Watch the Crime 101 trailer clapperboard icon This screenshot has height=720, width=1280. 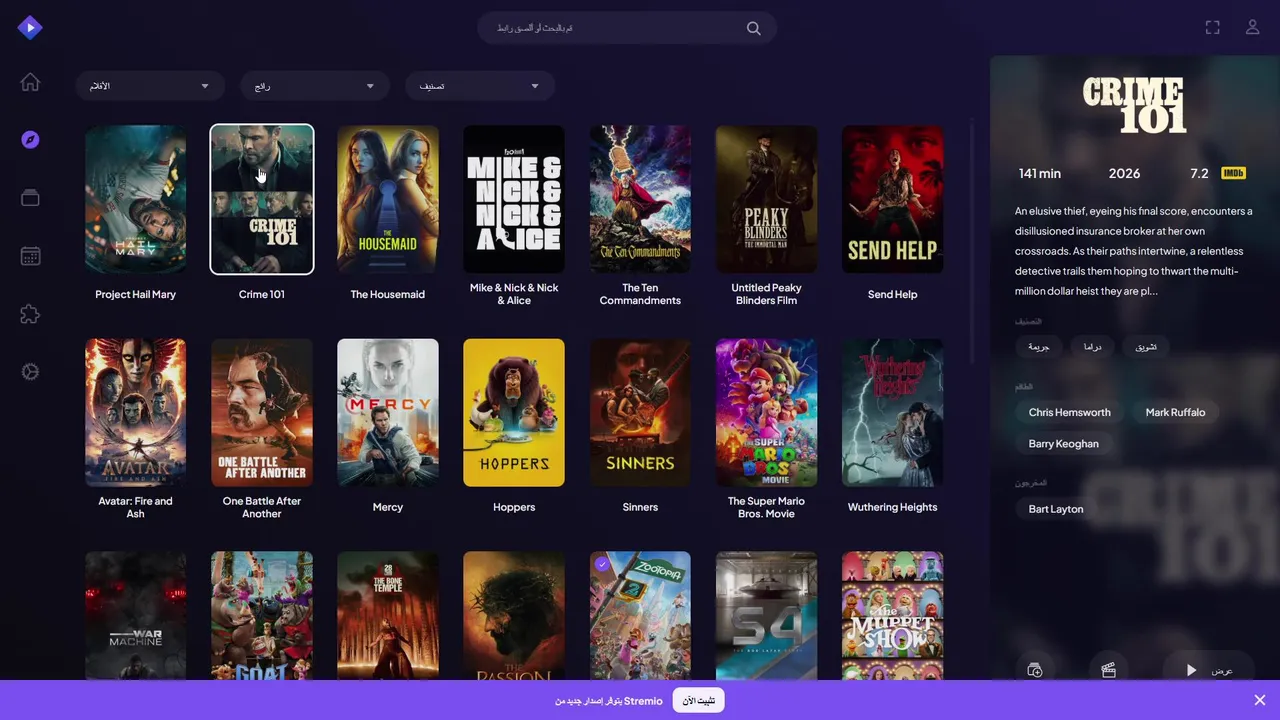point(1109,670)
